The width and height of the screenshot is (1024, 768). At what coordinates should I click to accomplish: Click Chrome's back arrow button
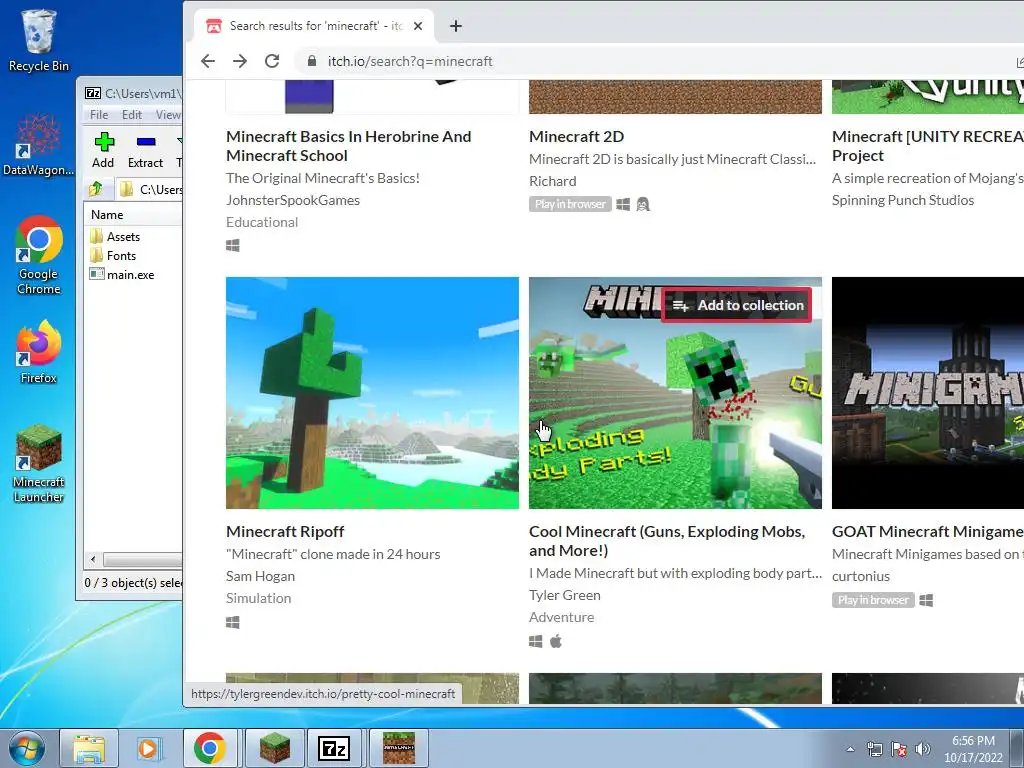click(208, 61)
